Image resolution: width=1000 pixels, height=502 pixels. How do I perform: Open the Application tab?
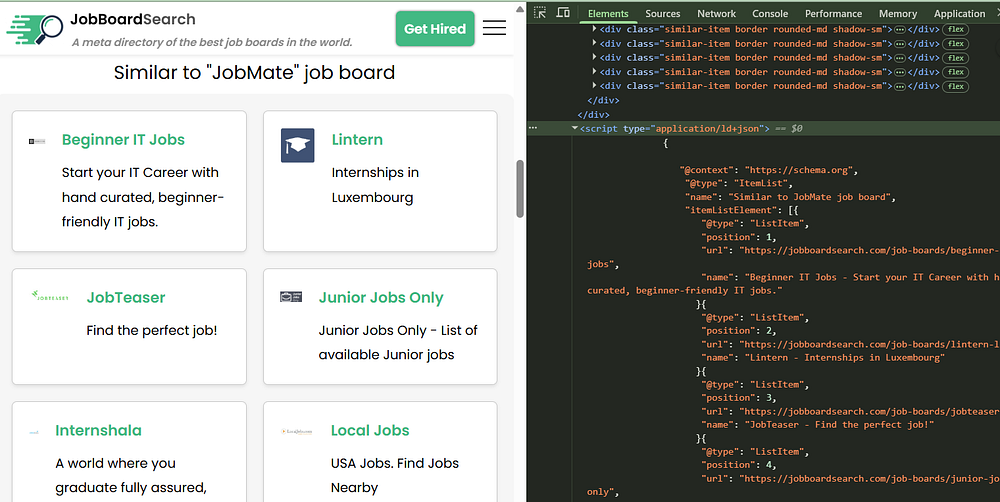click(x=959, y=13)
